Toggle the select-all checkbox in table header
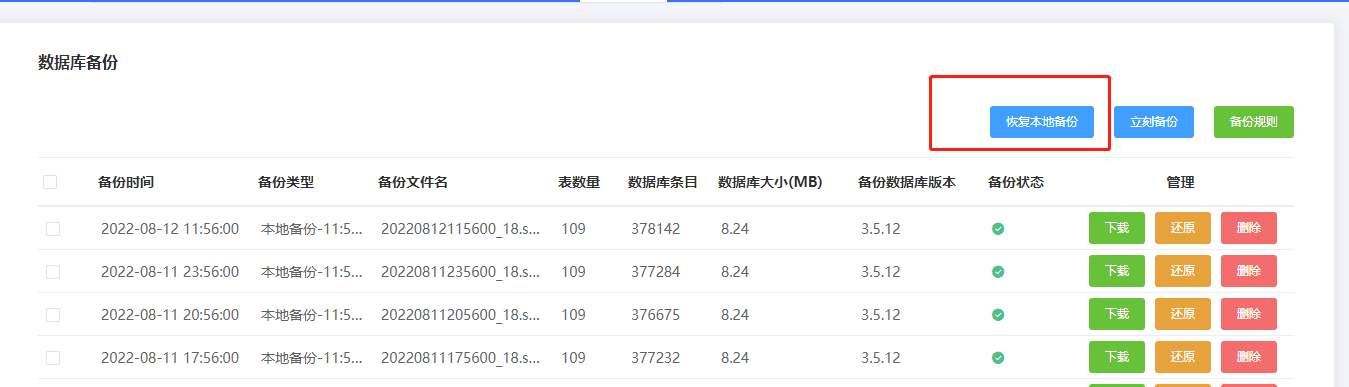 click(x=50, y=182)
